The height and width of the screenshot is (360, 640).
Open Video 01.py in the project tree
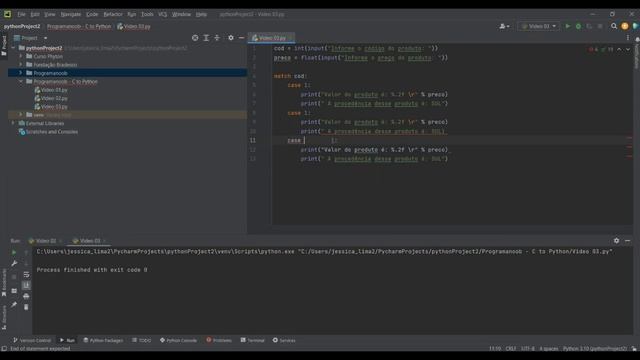point(51,90)
